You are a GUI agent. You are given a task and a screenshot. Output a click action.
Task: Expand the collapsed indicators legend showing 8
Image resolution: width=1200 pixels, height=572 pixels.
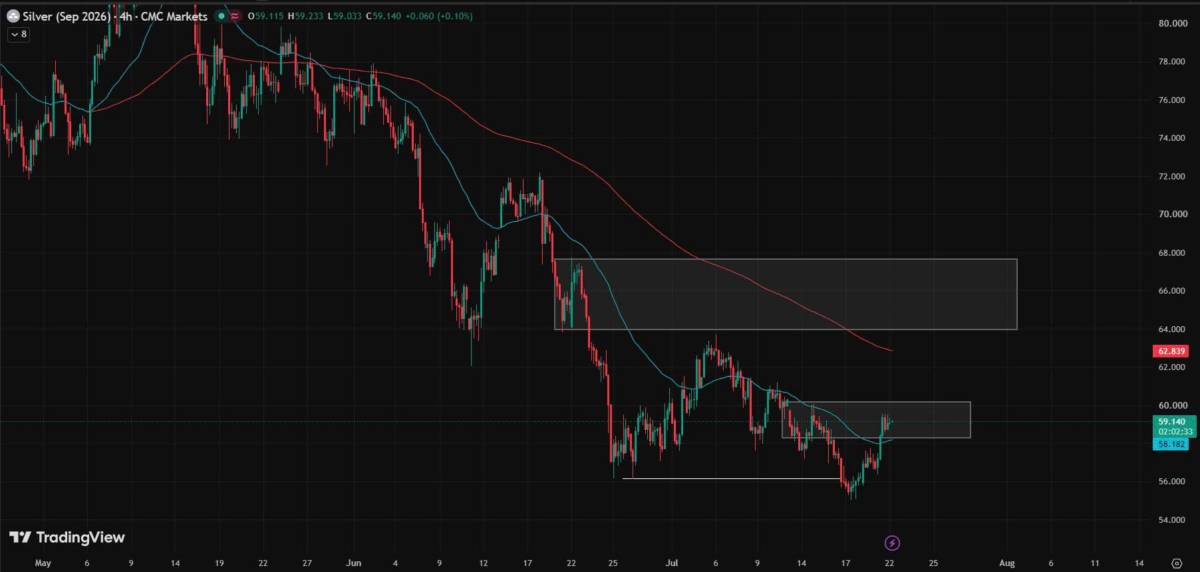coord(19,34)
